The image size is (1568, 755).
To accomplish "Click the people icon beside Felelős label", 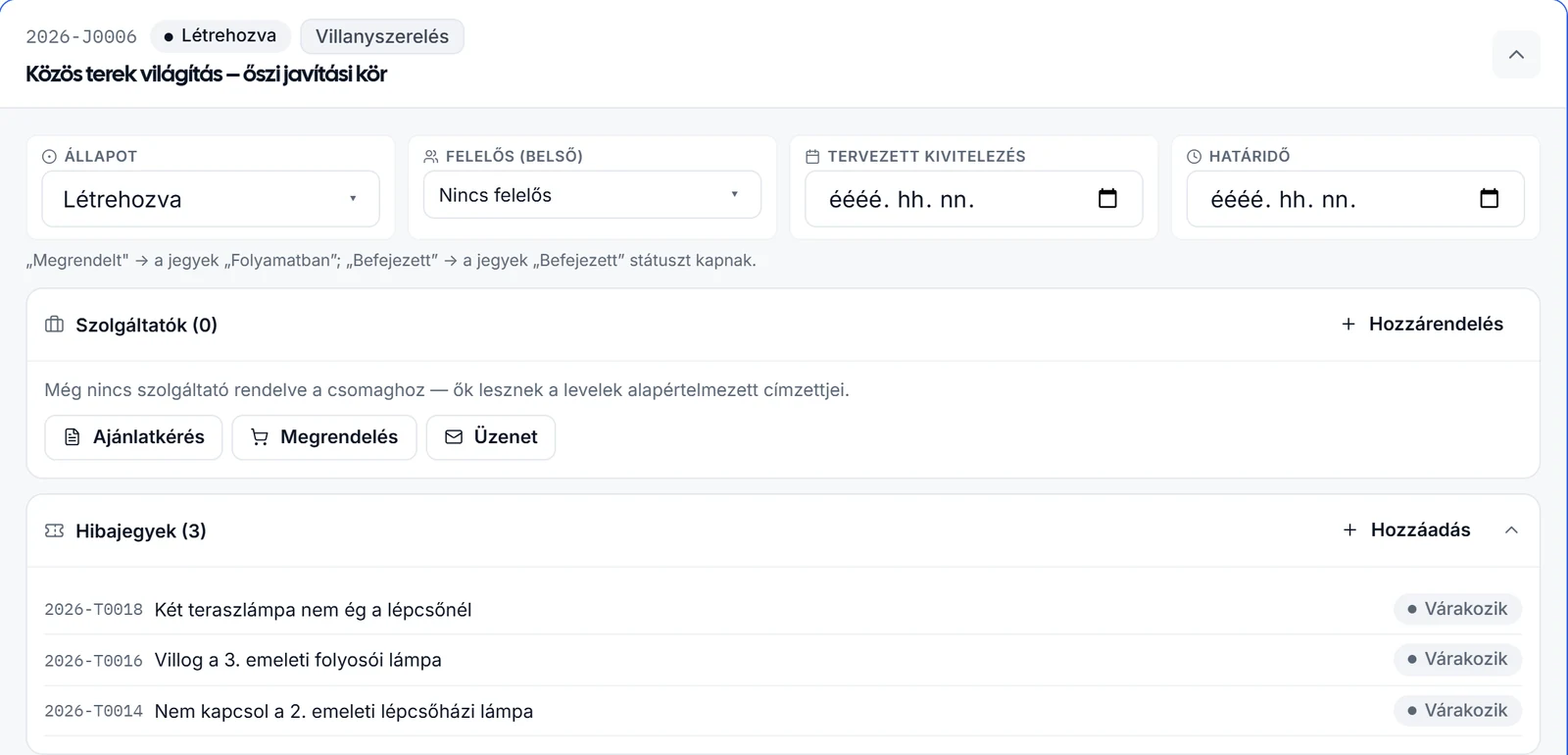I will pos(430,157).
